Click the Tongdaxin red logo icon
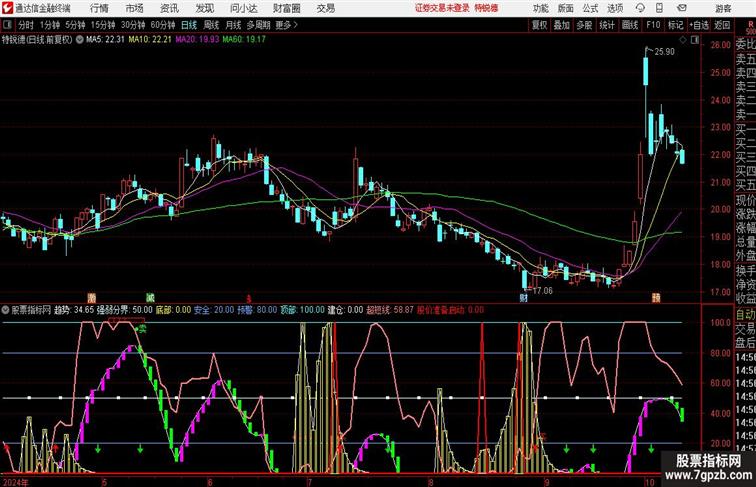Image resolution: width=756 pixels, height=487 pixels. (7, 8)
